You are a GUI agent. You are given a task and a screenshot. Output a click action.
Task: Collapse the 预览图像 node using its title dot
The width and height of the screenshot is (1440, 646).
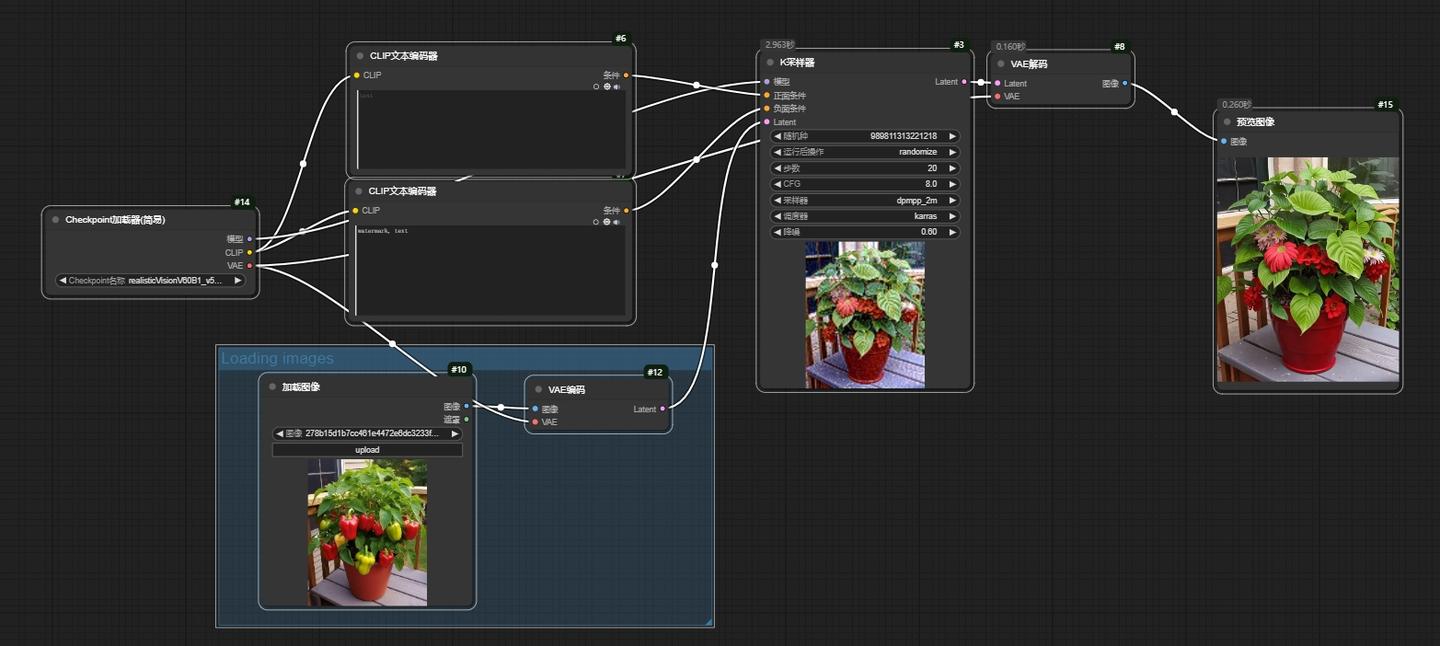coord(1227,122)
